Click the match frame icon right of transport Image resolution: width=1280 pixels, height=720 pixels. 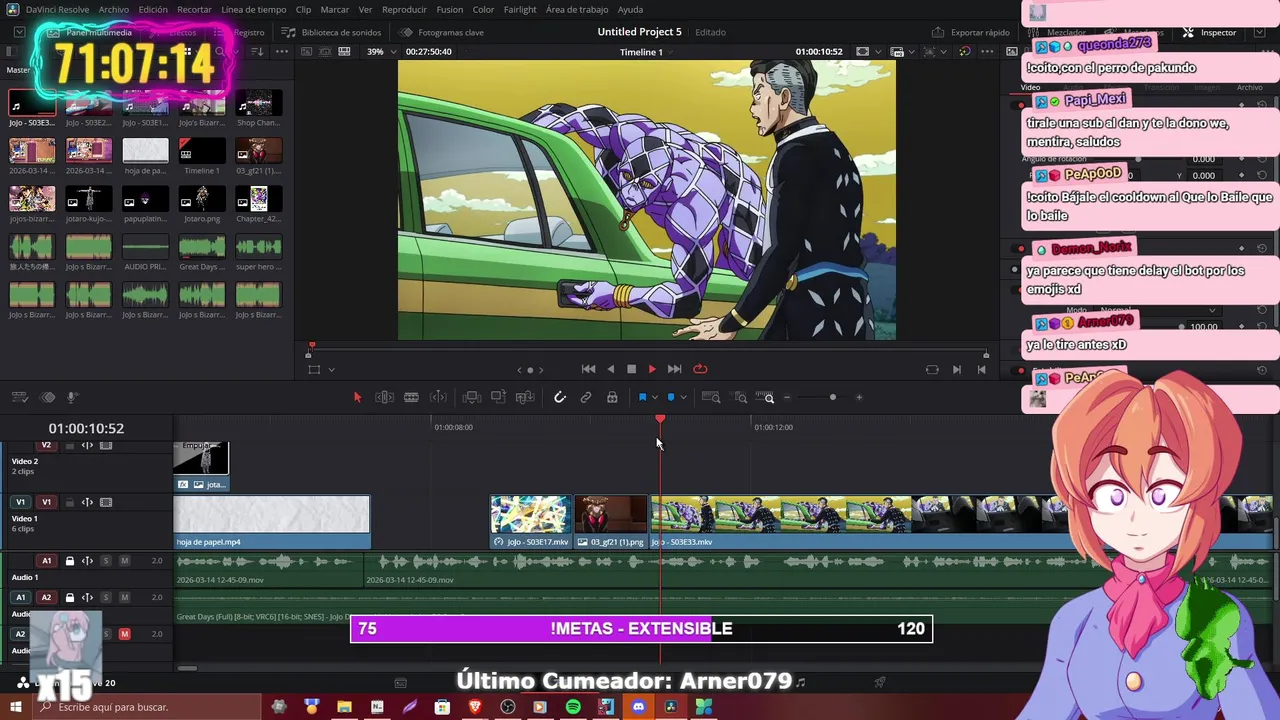click(x=932, y=369)
